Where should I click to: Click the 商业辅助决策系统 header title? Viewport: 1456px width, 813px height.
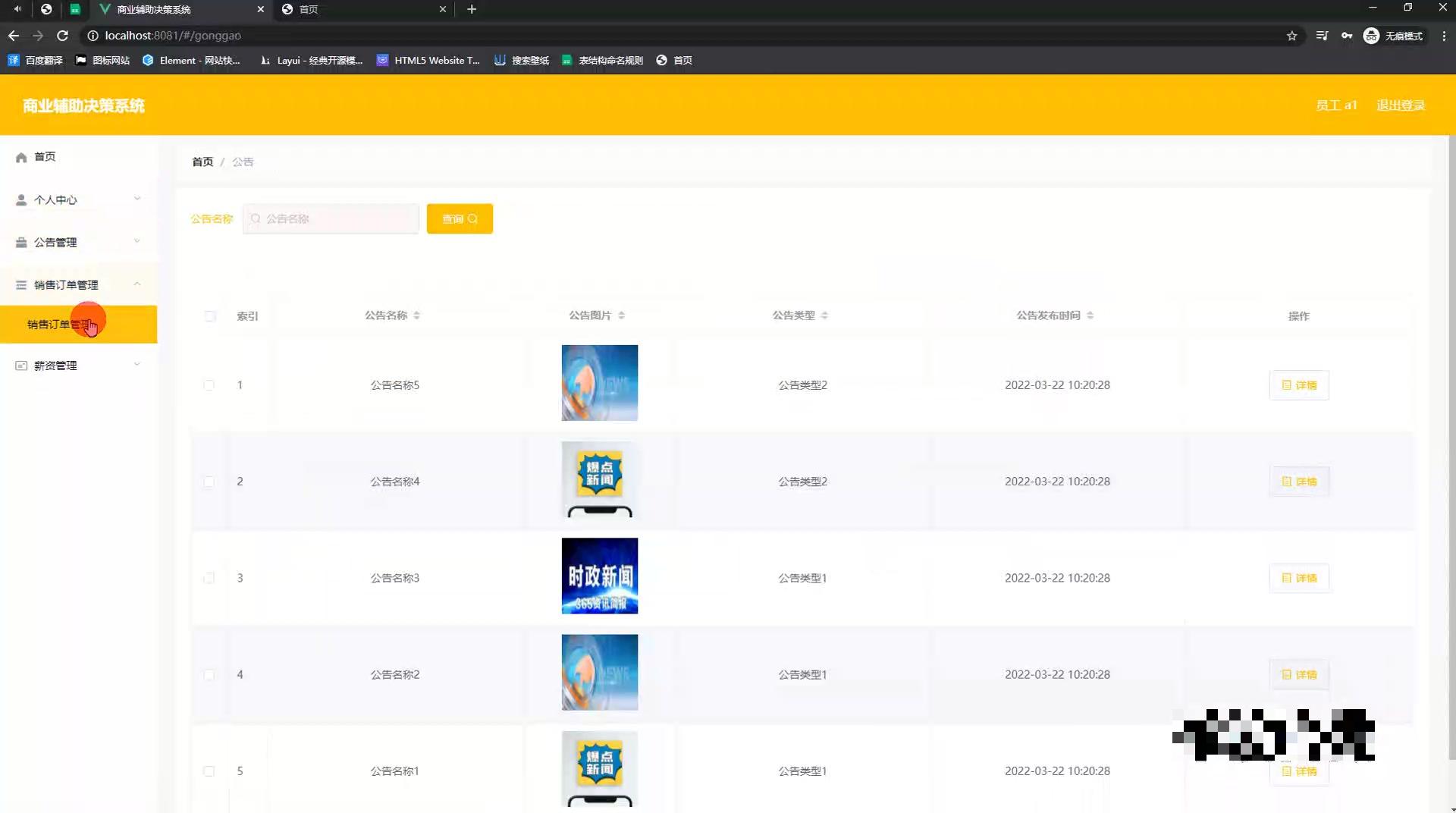[x=83, y=105]
